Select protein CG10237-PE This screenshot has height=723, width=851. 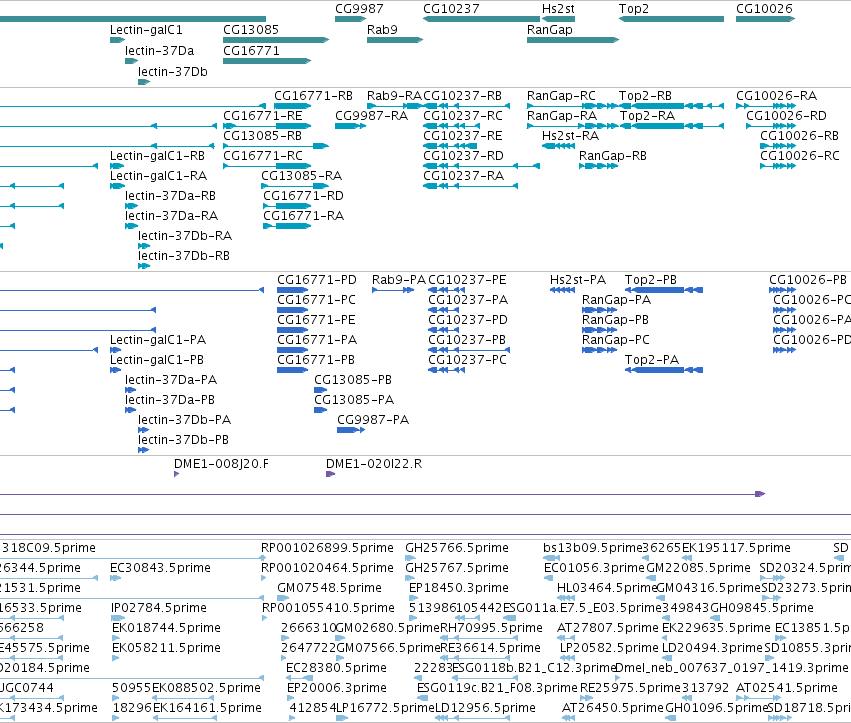(467, 280)
